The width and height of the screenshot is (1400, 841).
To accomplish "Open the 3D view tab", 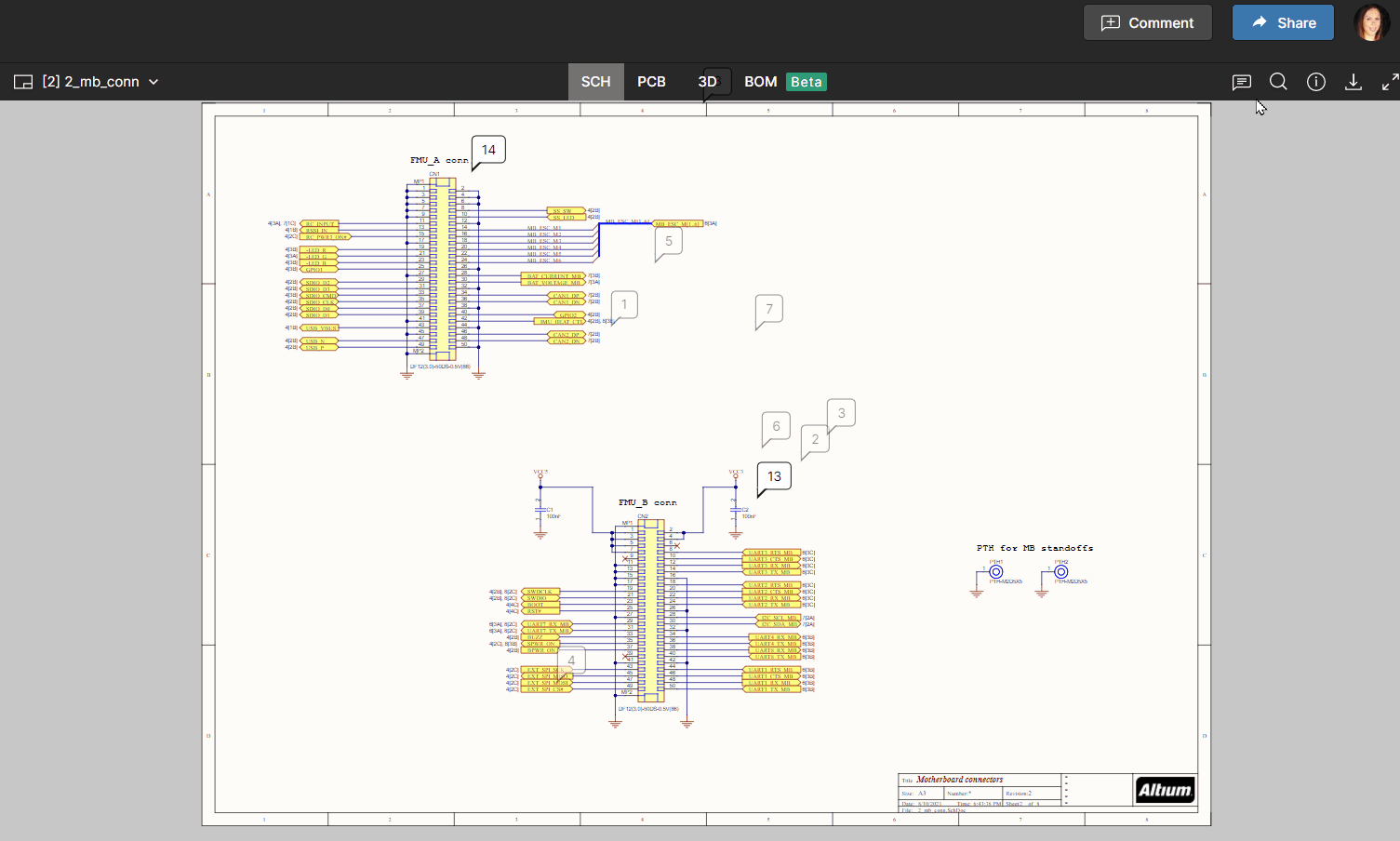I will coord(708,82).
